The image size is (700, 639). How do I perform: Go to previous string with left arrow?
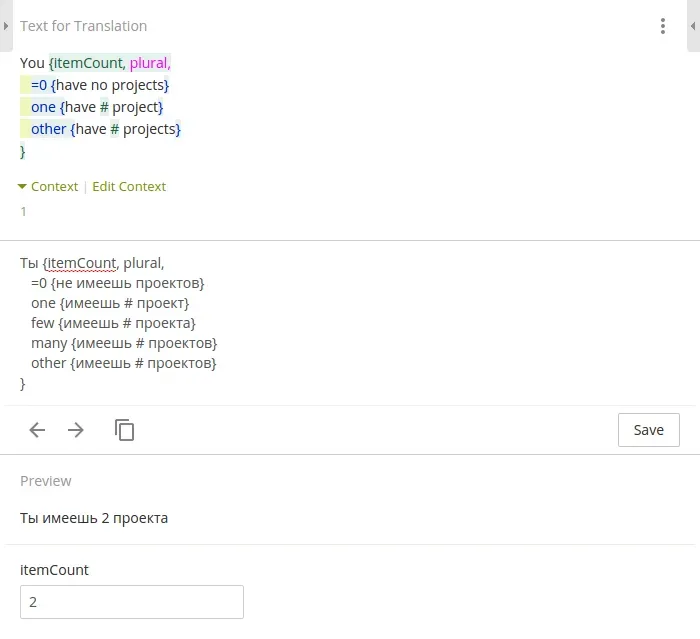pos(37,430)
